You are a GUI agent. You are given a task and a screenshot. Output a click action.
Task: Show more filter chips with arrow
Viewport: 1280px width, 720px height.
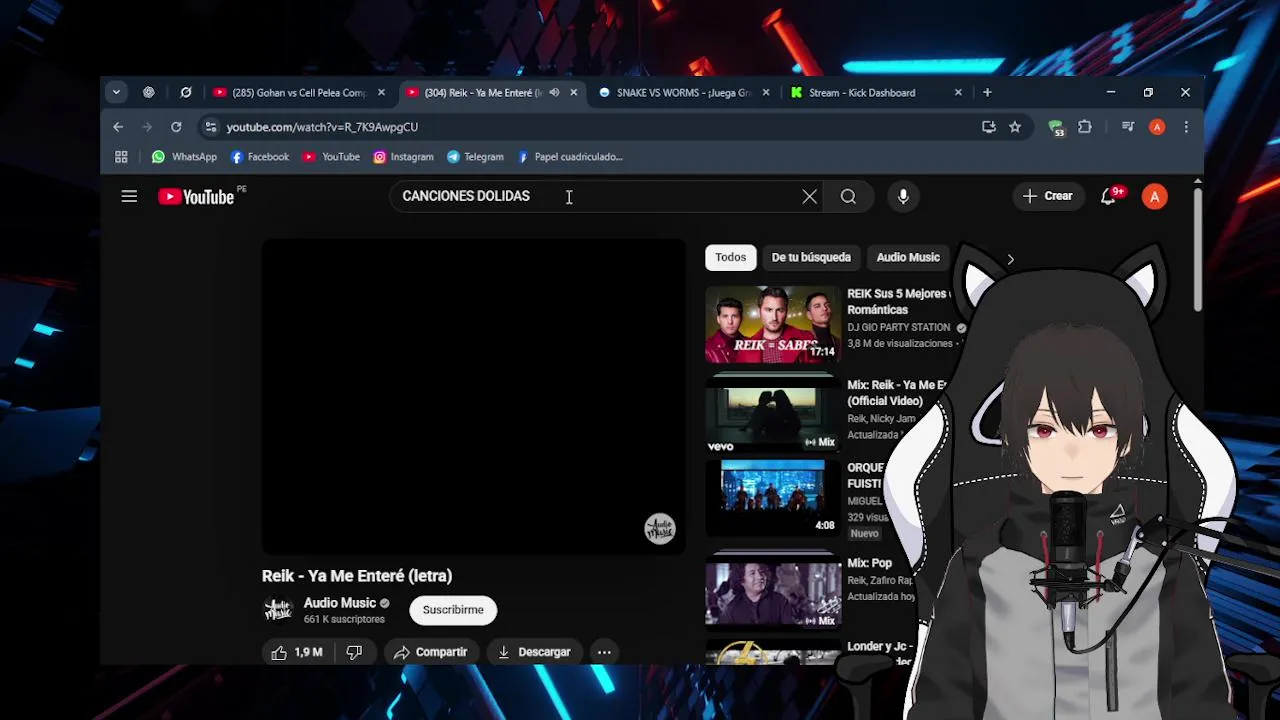1010,259
